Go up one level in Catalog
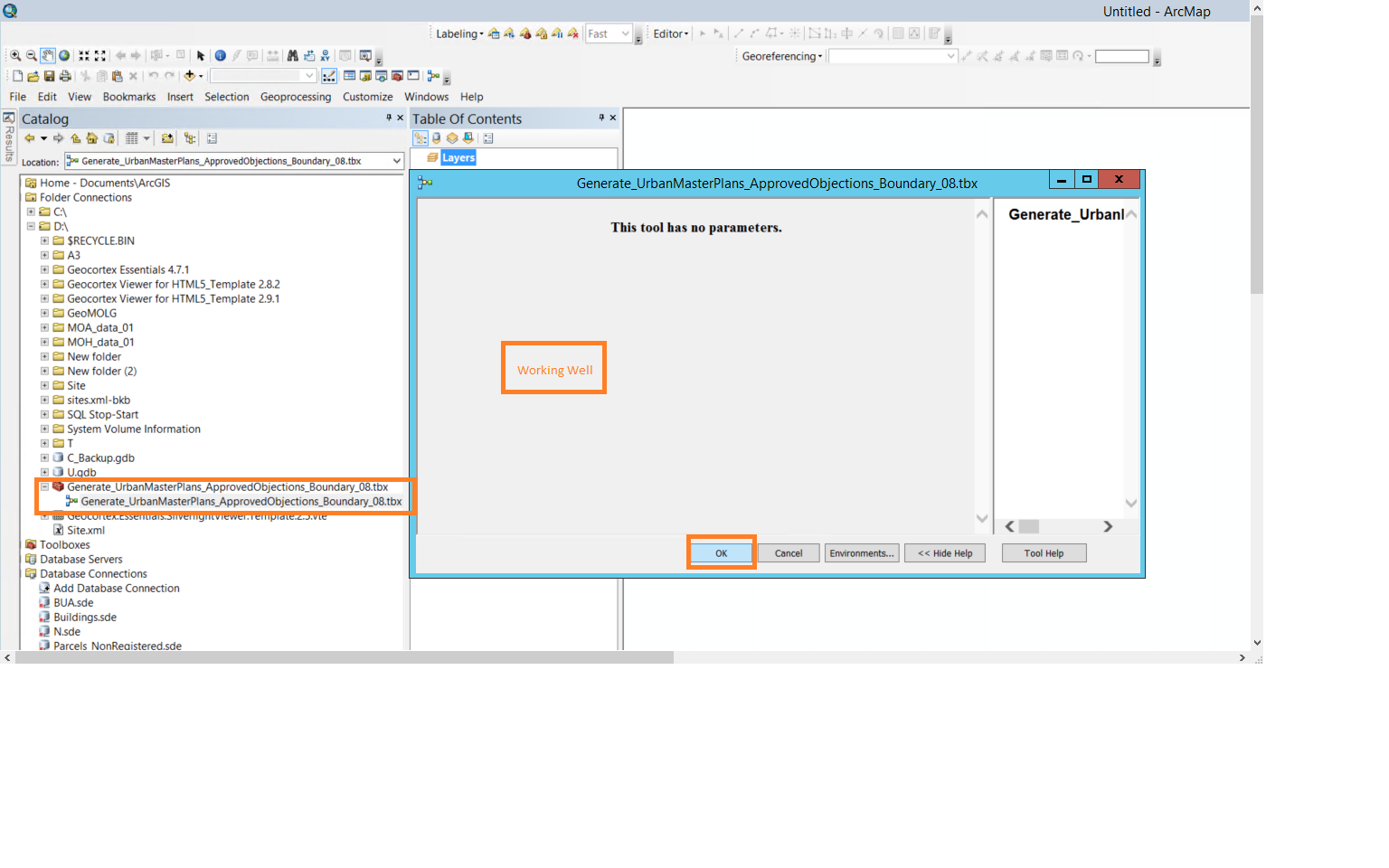The height and width of the screenshot is (868, 1389). 76,138
